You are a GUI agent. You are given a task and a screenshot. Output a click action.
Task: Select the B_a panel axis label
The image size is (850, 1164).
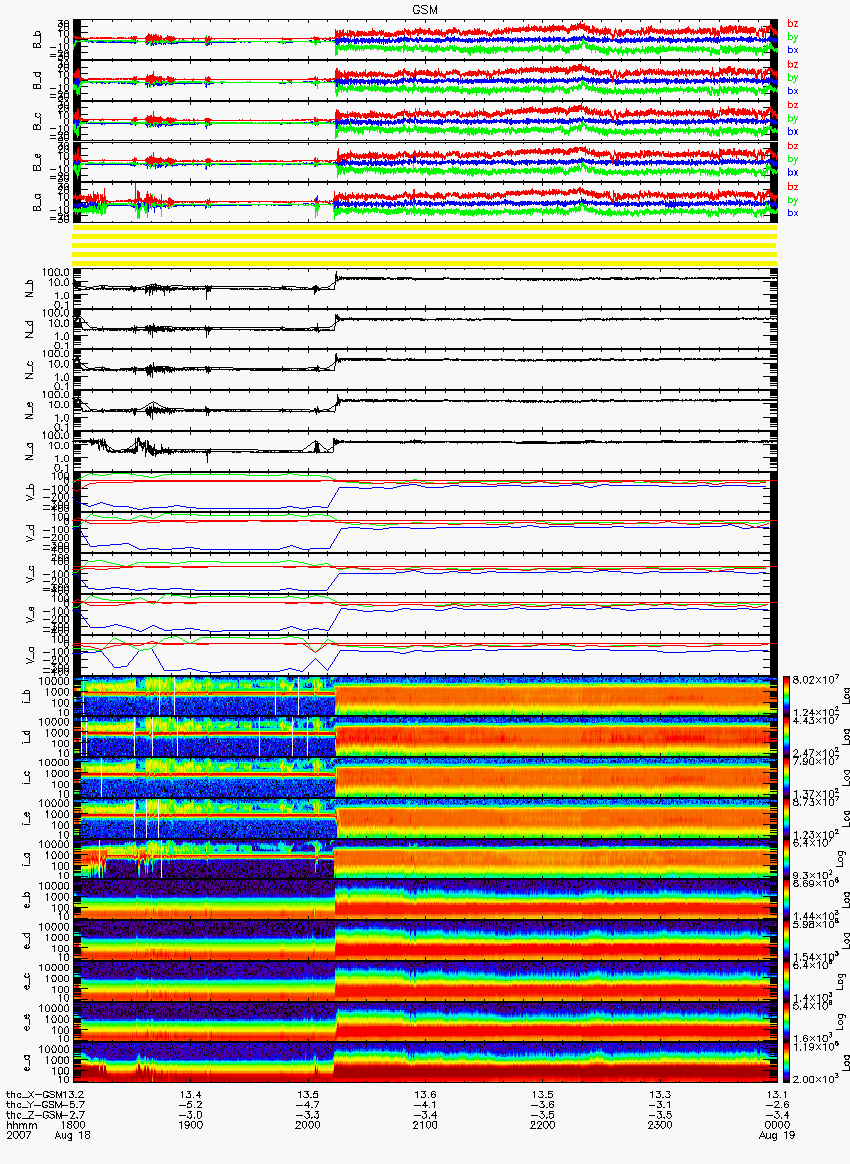point(38,203)
